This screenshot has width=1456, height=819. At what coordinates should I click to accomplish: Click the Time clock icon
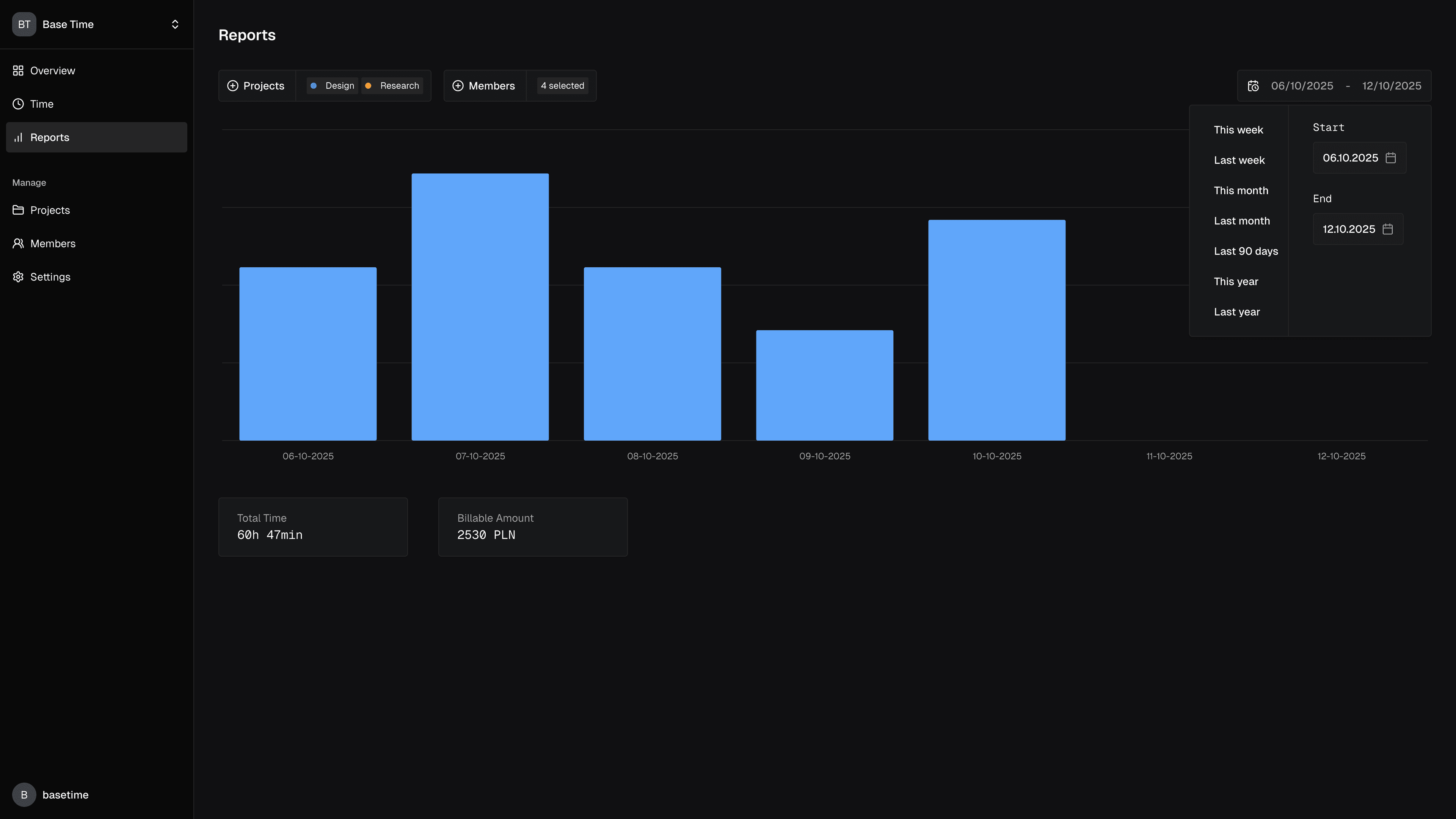(x=18, y=104)
